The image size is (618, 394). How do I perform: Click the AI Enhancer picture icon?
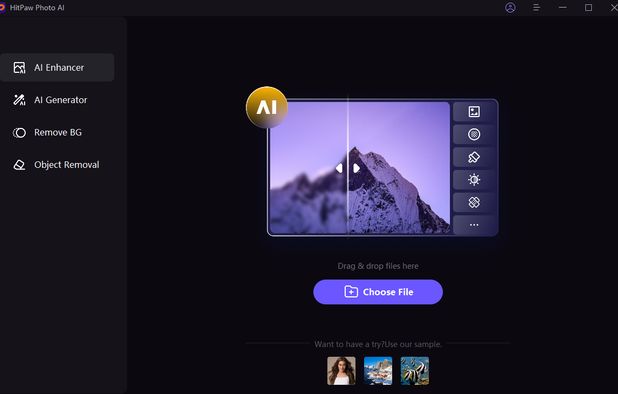coord(19,68)
